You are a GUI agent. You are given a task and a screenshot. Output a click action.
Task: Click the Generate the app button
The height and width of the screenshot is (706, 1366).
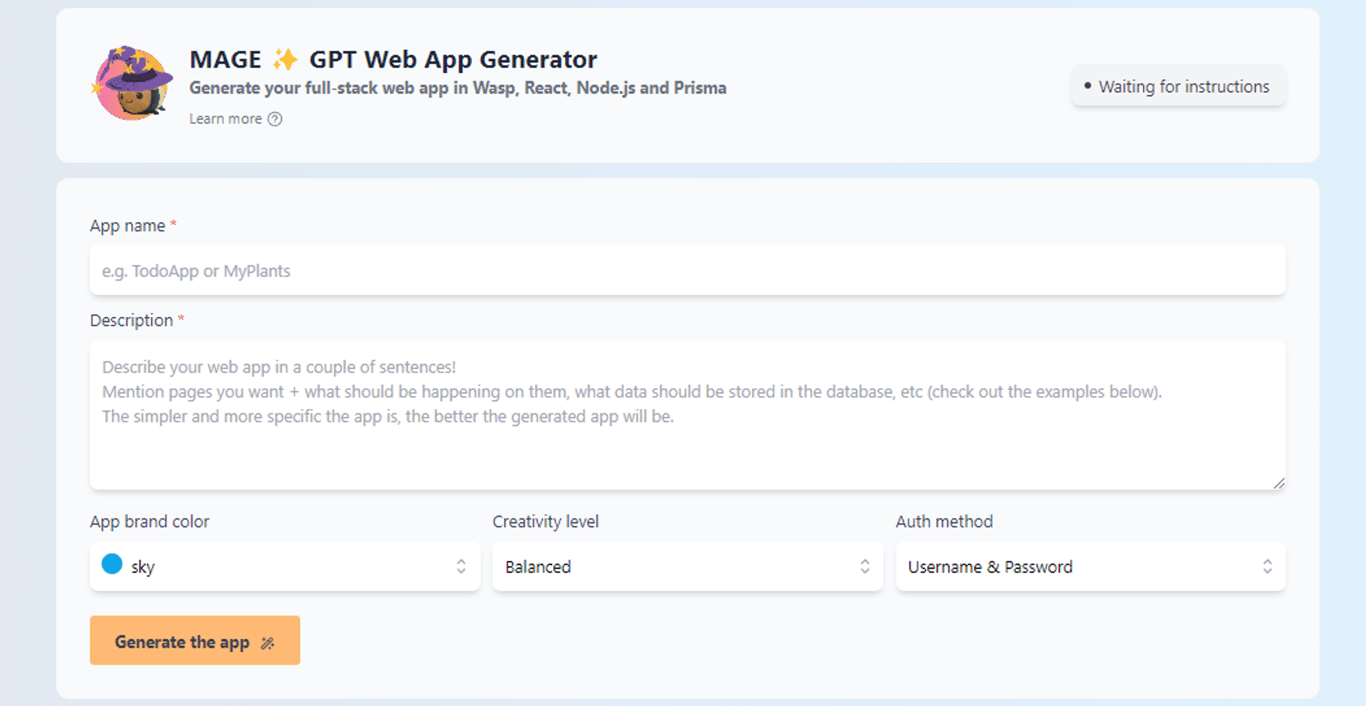pyautogui.click(x=195, y=641)
